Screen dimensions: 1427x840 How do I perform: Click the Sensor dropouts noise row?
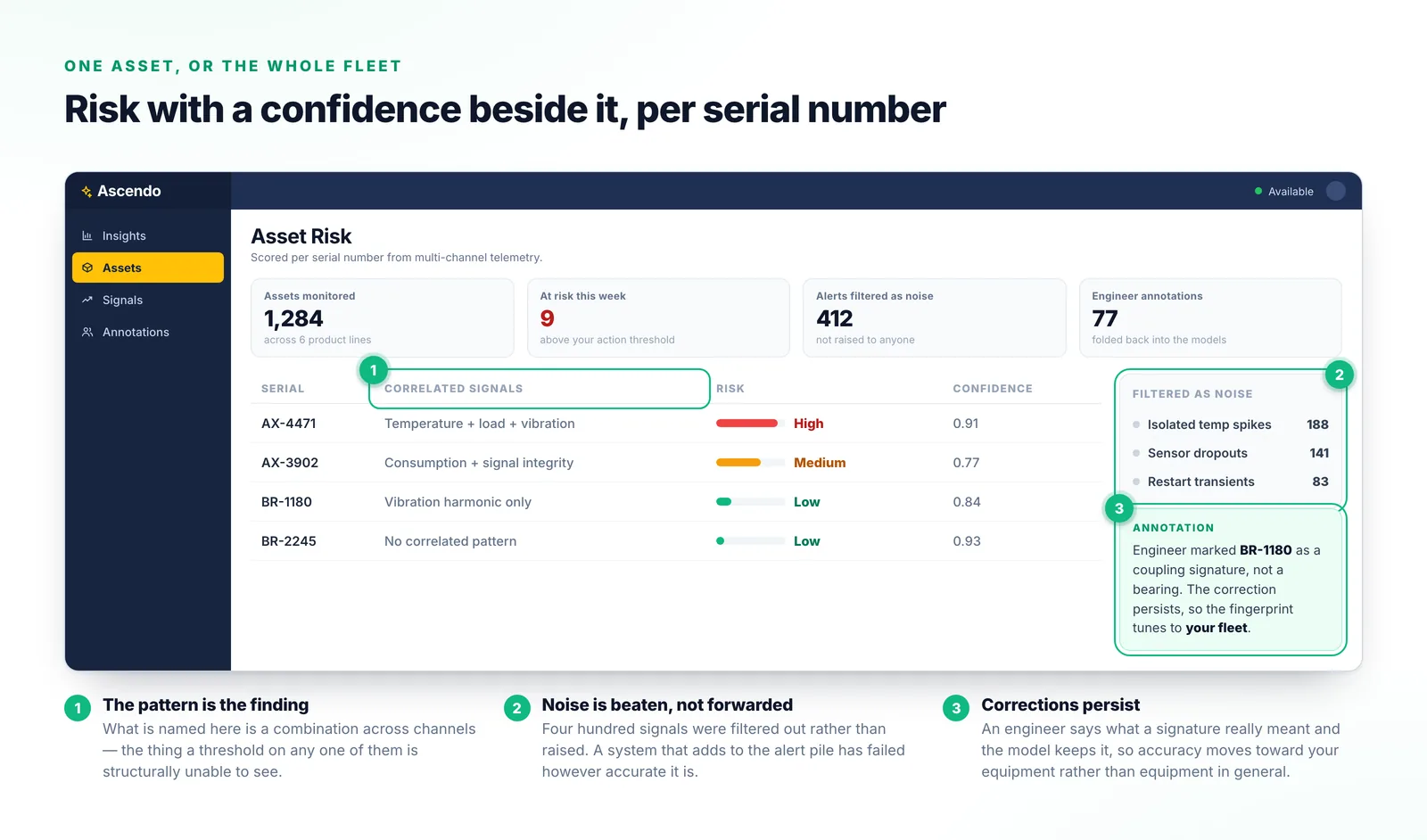point(1231,453)
